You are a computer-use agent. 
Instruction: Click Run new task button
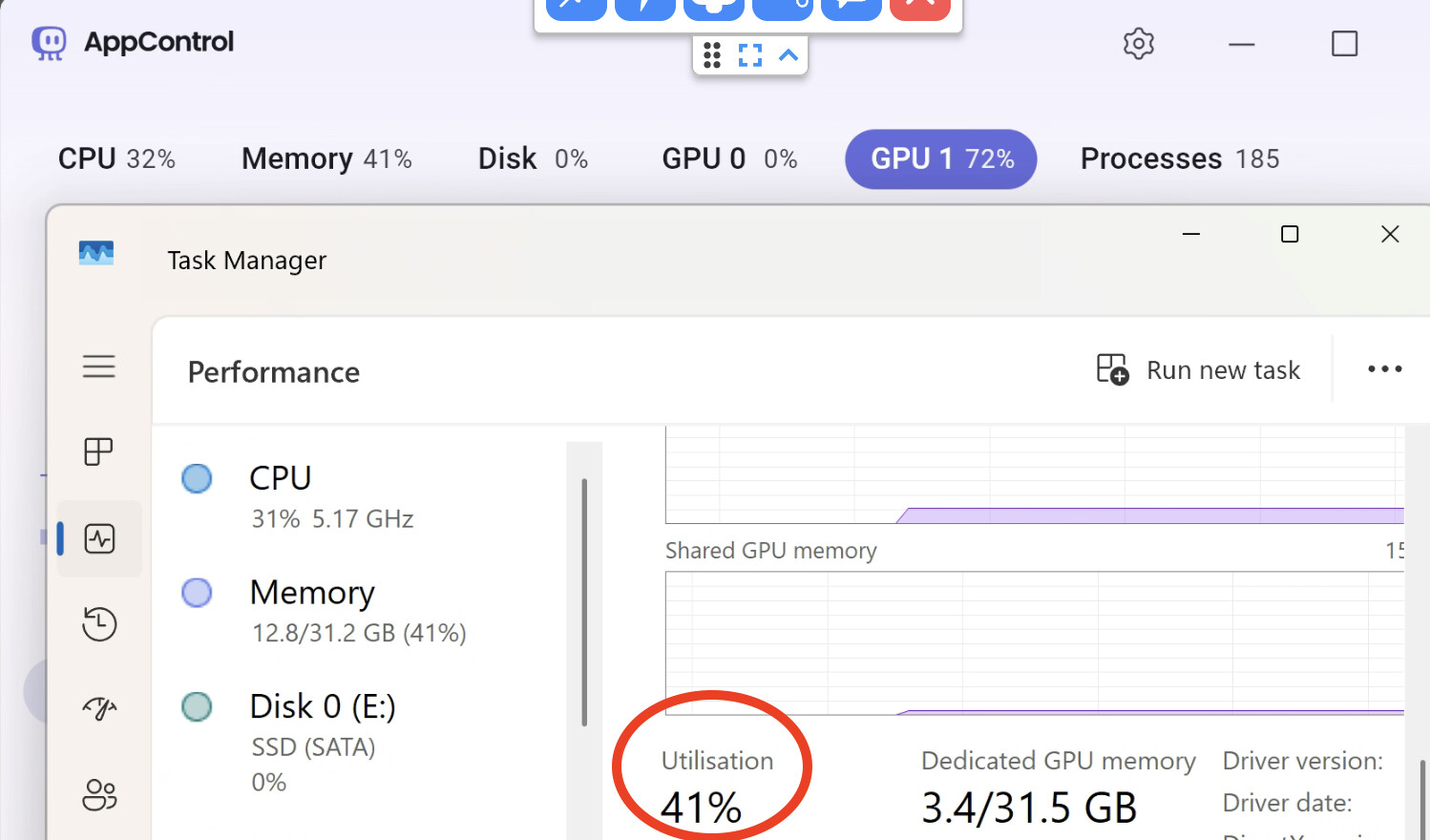pyautogui.click(x=1199, y=370)
